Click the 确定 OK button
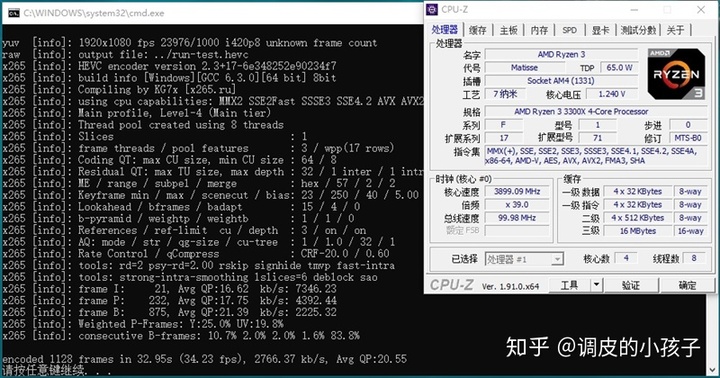This screenshot has height=378, width=720. coord(687,285)
